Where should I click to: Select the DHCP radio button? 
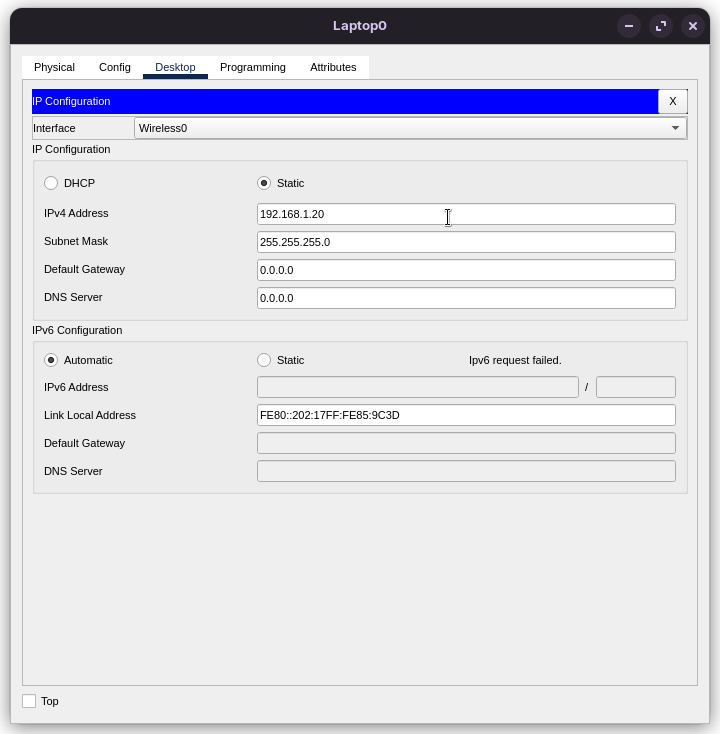click(x=51, y=183)
